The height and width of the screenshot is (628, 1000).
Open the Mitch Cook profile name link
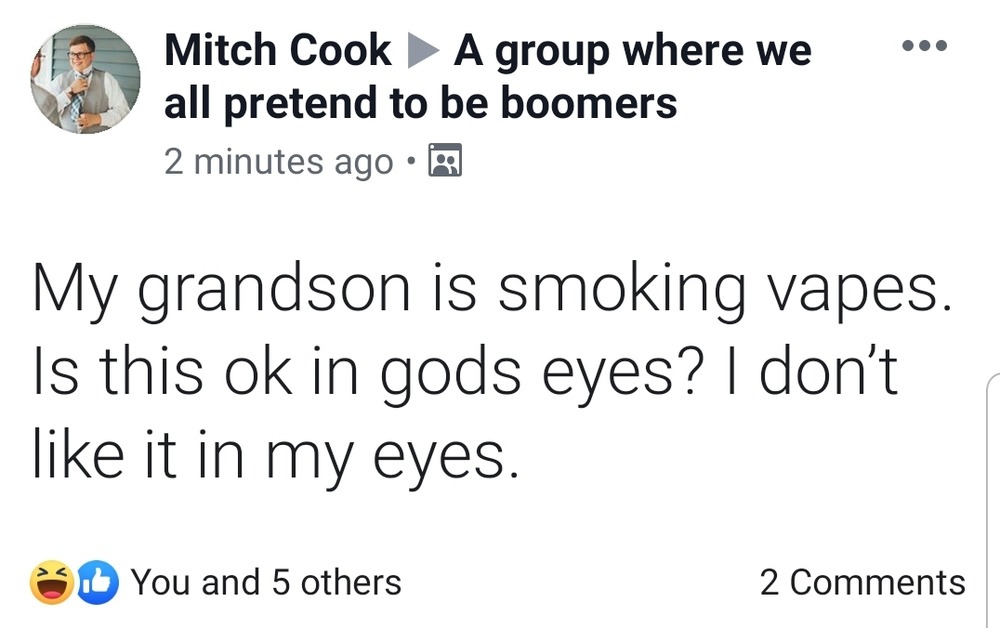pos(277,52)
